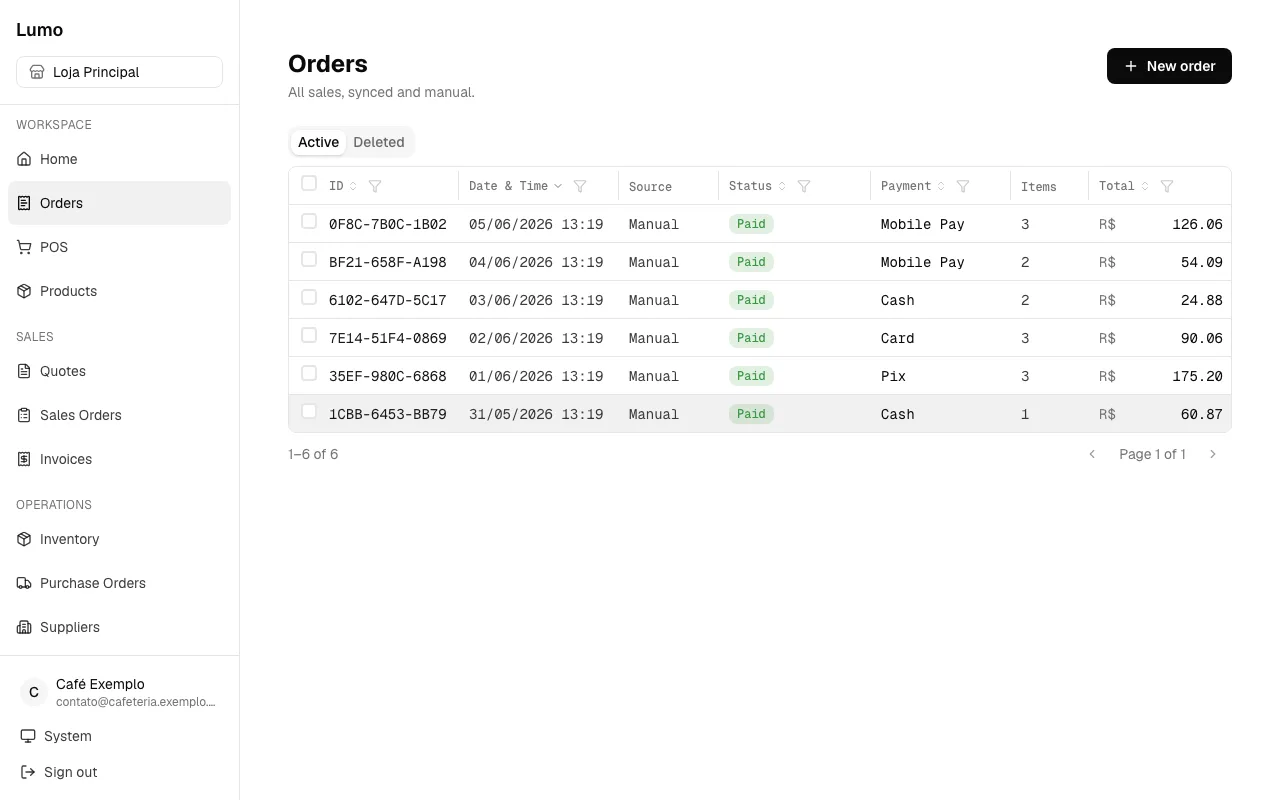Click the Orders receipt icon in sidebar

click(x=24, y=203)
